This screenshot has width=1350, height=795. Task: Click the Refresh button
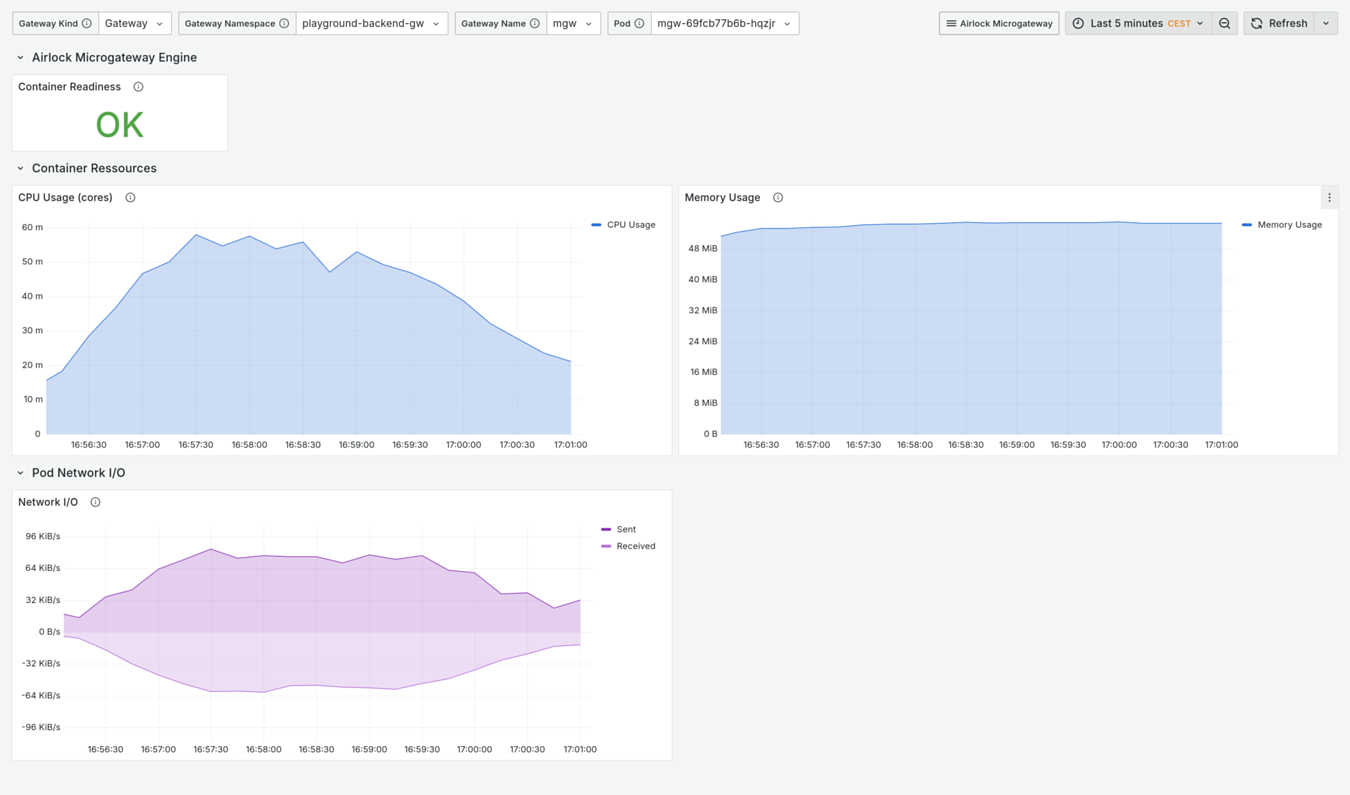point(1278,23)
